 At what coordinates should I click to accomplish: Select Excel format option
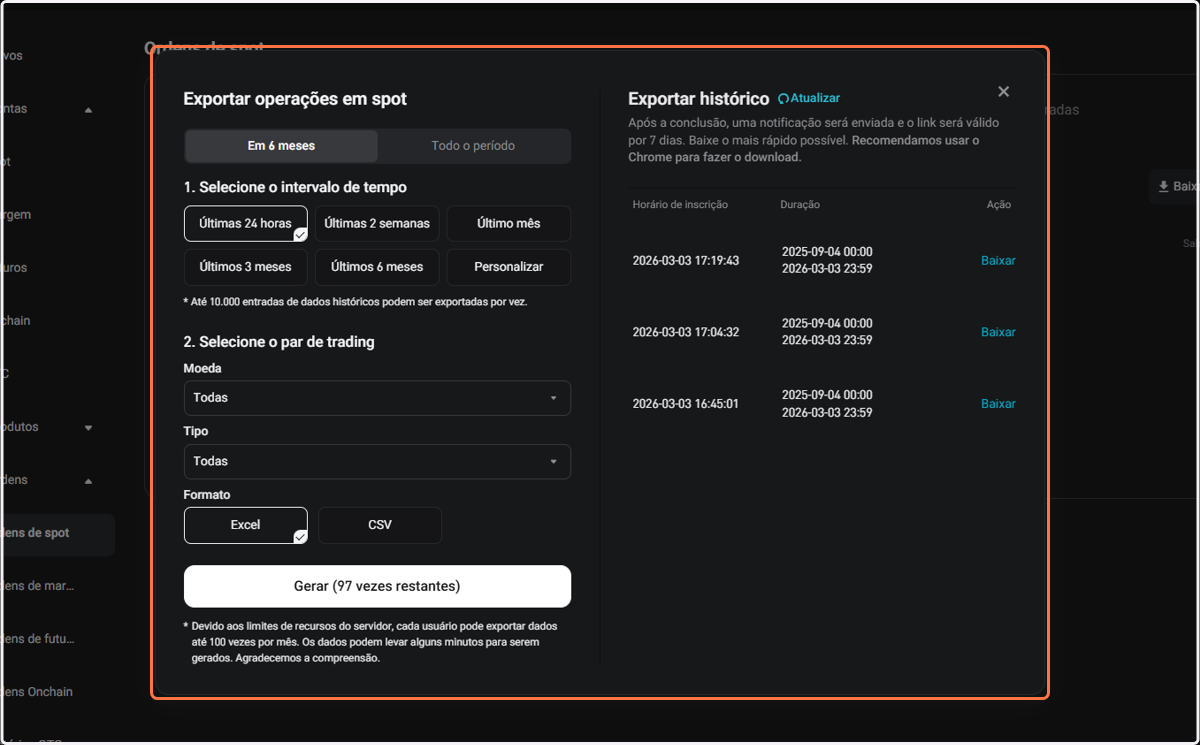pyautogui.click(x=246, y=525)
